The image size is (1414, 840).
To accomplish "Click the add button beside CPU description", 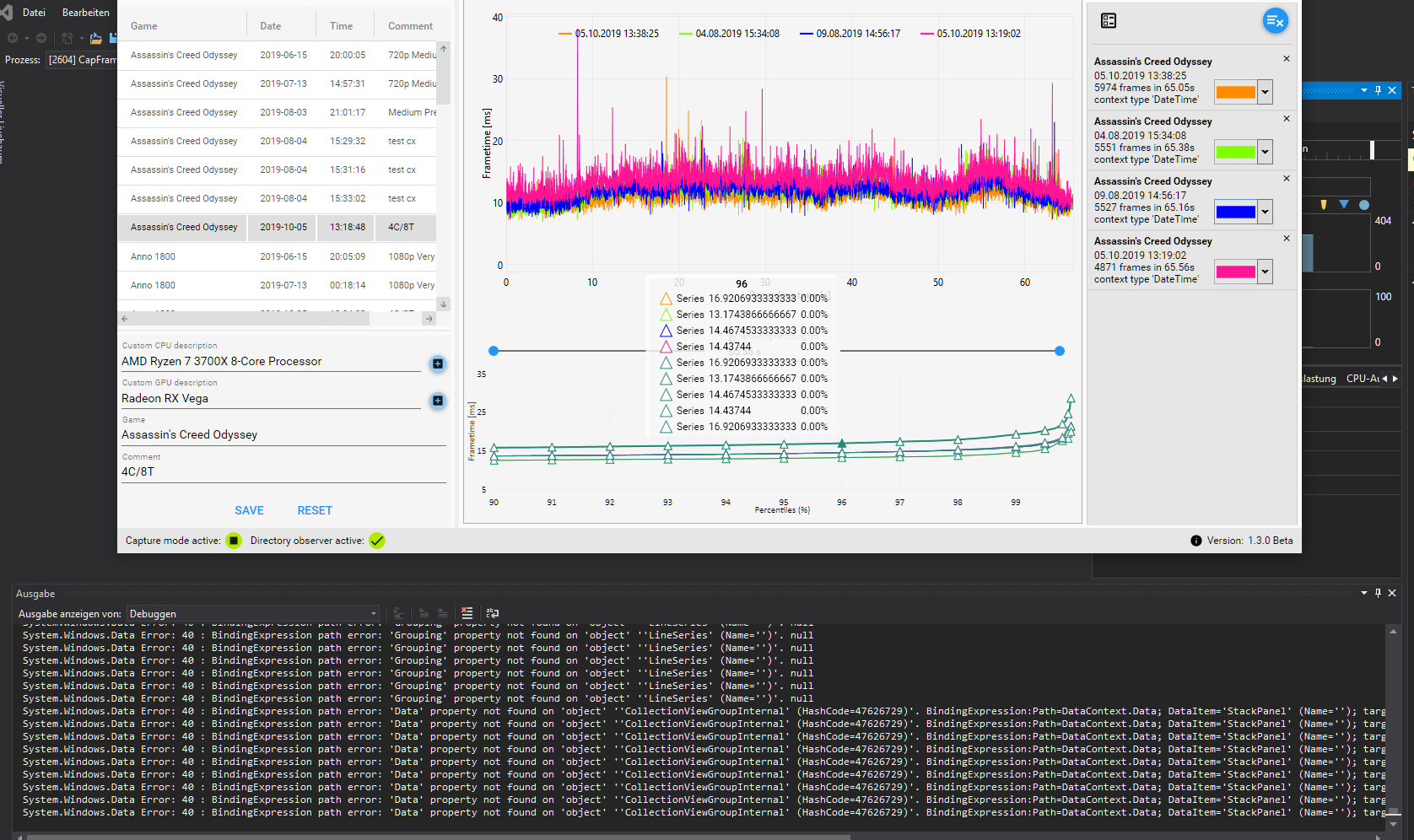I will 438,363.
